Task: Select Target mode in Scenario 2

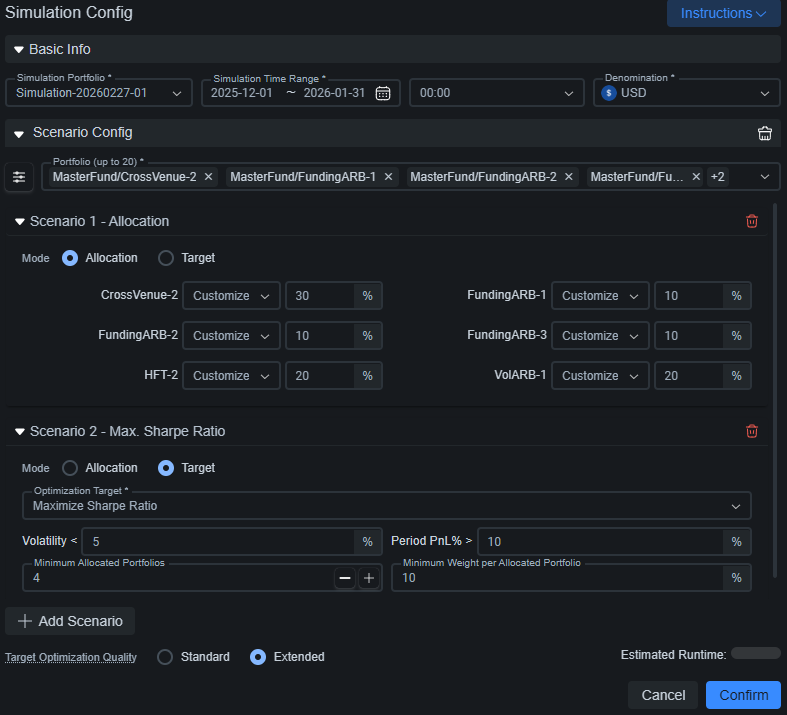Action: point(166,468)
